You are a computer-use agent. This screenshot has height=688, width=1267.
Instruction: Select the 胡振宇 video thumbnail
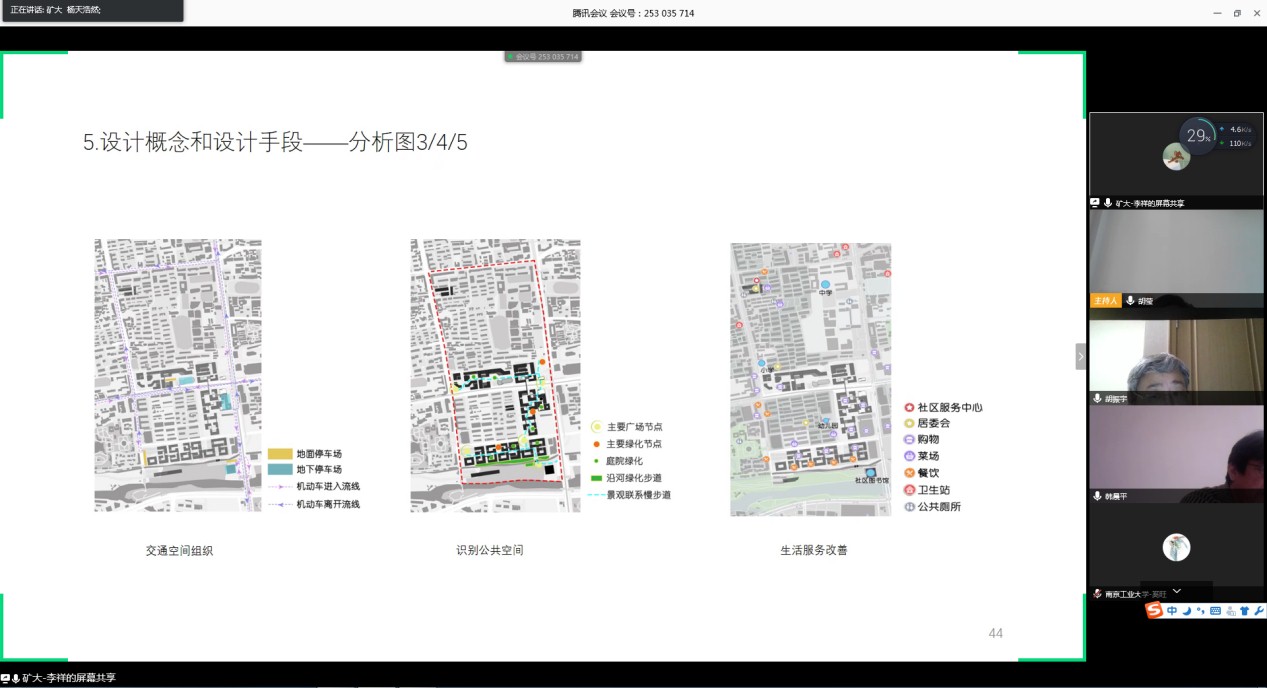pyautogui.click(x=1176, y=355)
